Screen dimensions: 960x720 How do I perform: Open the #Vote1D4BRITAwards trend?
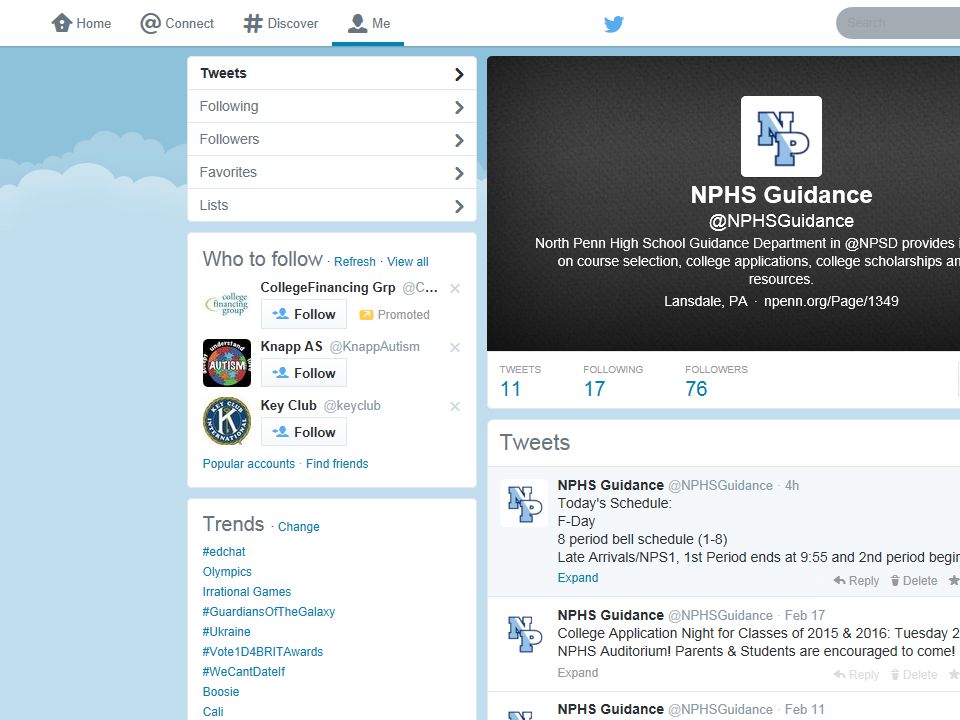point(263,652)
